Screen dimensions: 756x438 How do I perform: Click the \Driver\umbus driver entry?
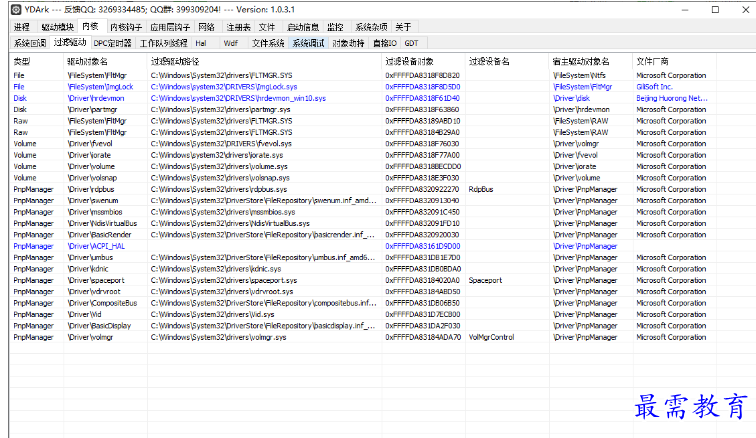point(90,258)
